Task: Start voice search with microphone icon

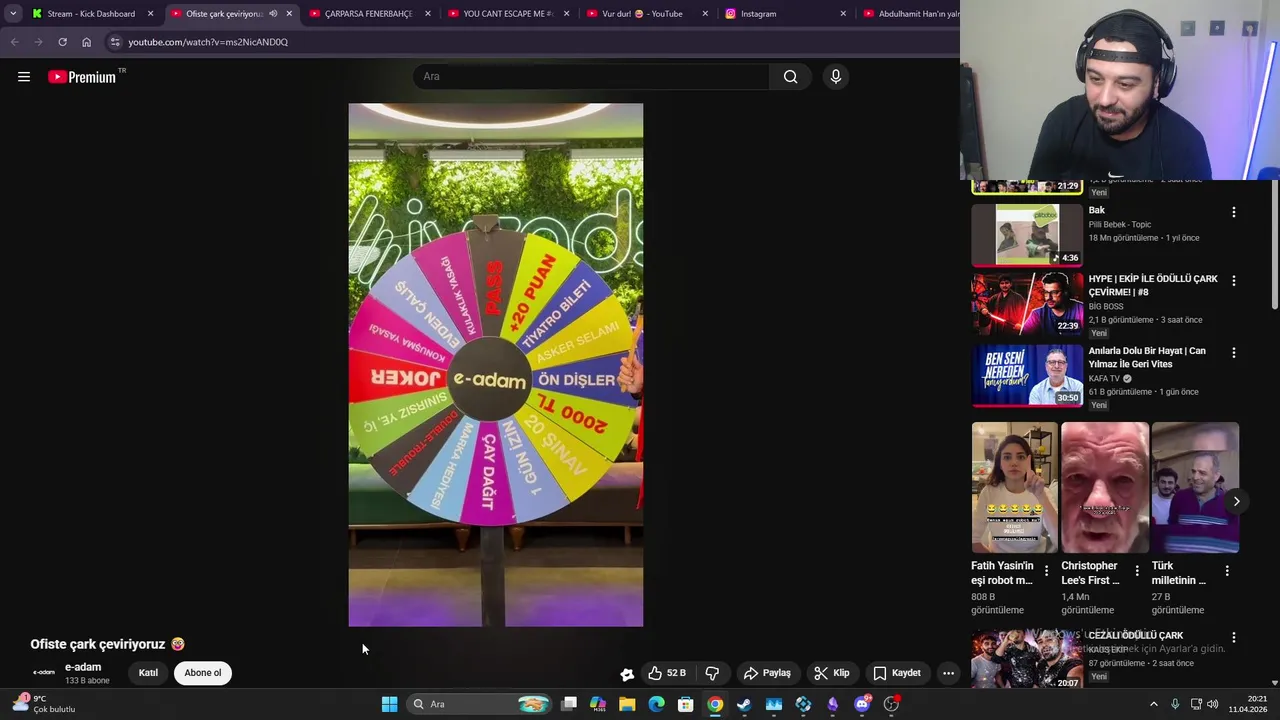Action: [836, 77]
